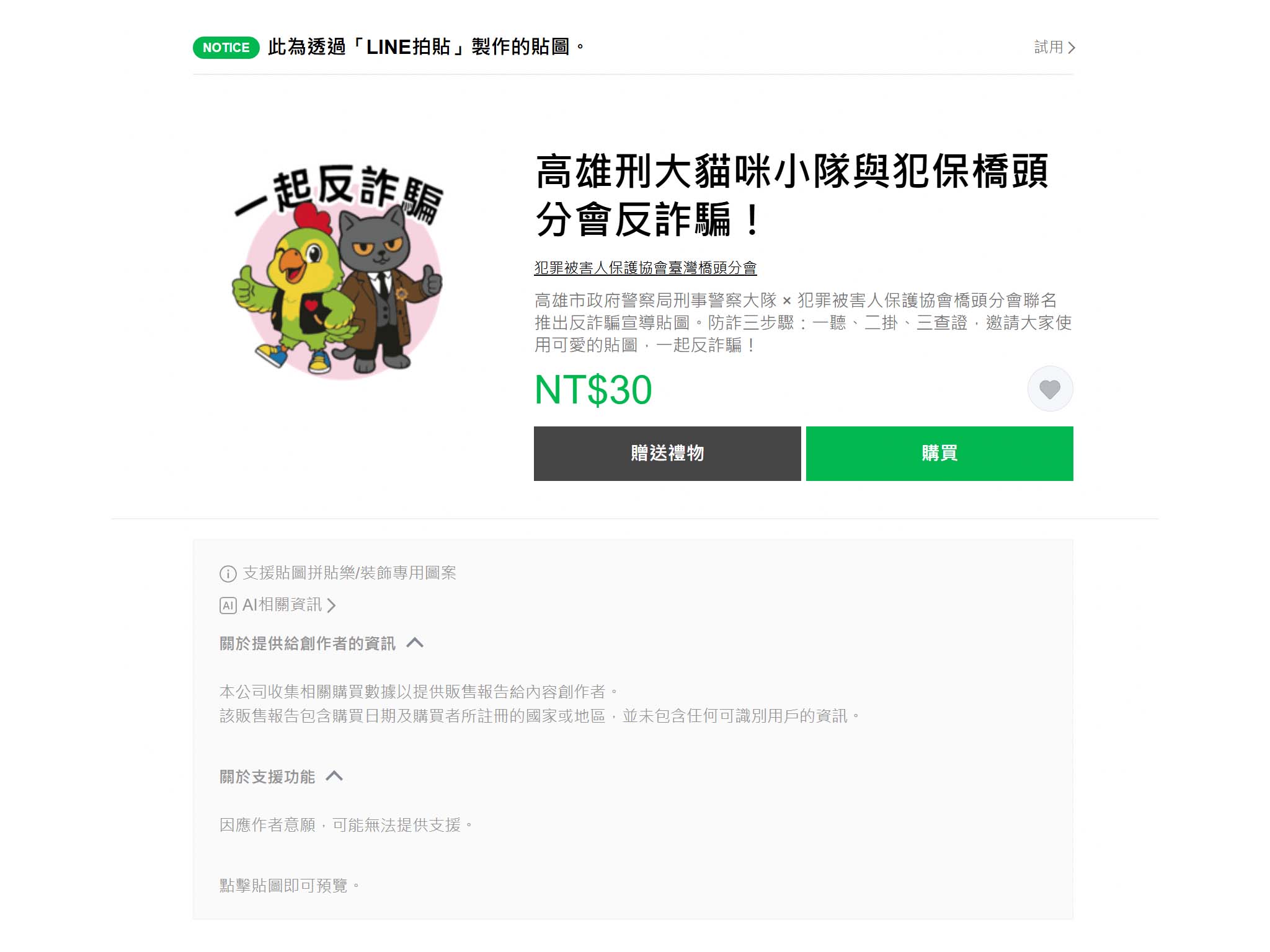
Task: Click the NT$30 price text
Action: pyautogui.click(x=593, y=390)
